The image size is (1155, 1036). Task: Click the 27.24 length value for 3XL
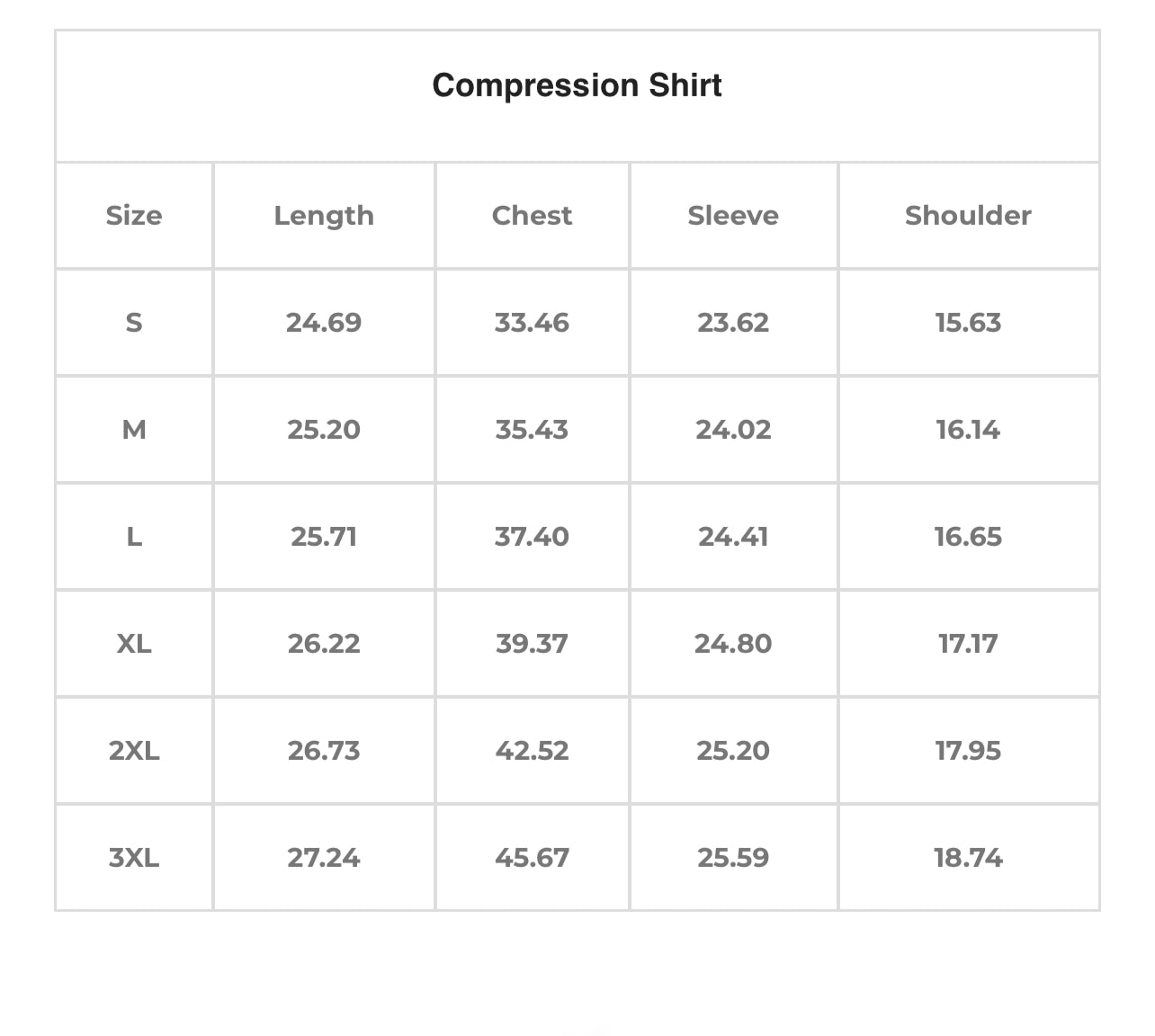[324, 858]
